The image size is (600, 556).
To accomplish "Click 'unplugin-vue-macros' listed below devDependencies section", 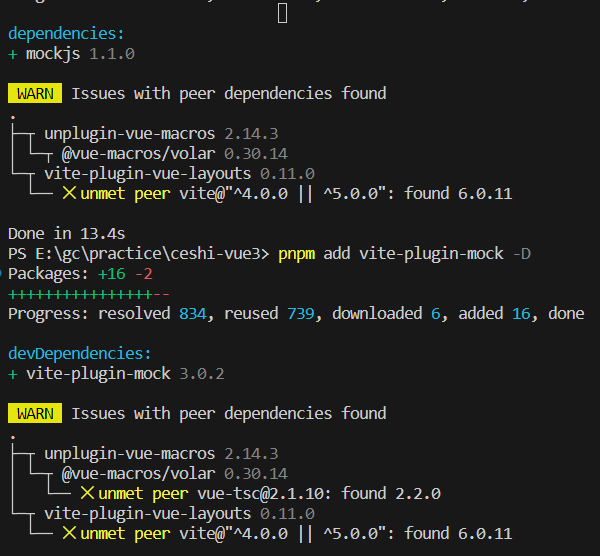I will (129, 453).
